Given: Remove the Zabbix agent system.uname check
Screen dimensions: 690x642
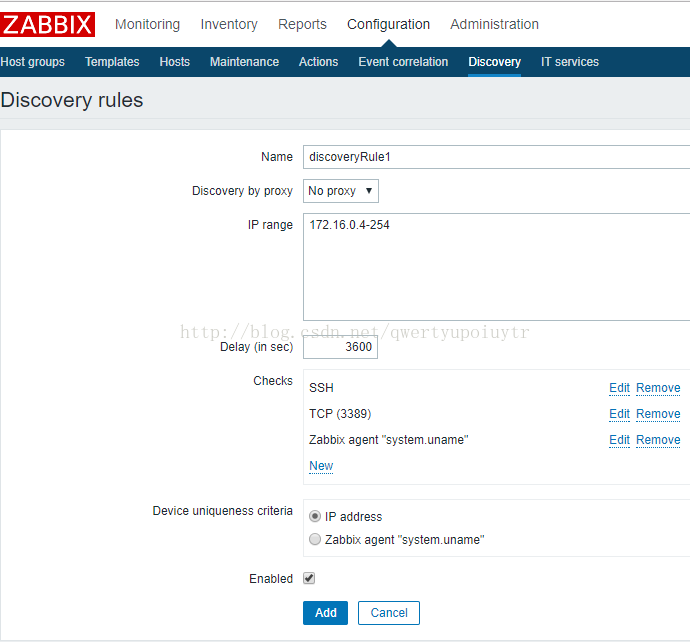Looking at the screenshot, I should [658, 440].
